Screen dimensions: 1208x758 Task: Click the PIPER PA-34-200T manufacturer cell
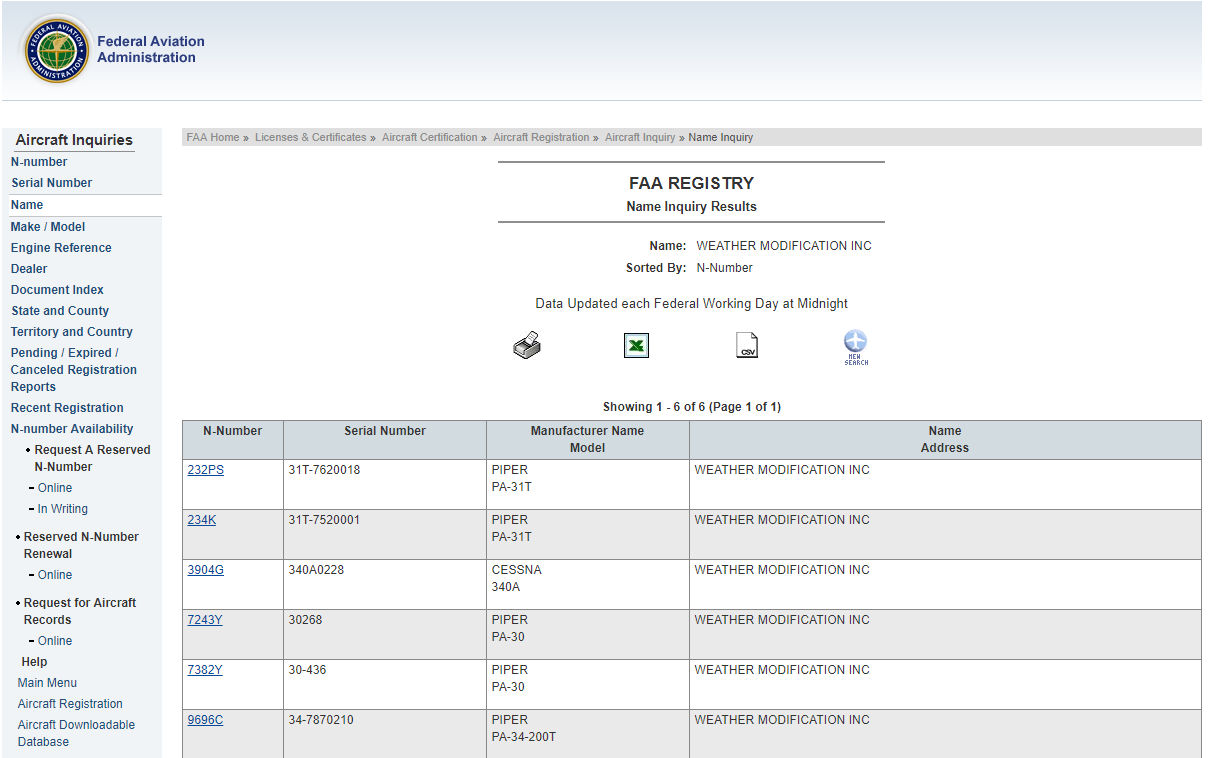[x=588, y=734]
